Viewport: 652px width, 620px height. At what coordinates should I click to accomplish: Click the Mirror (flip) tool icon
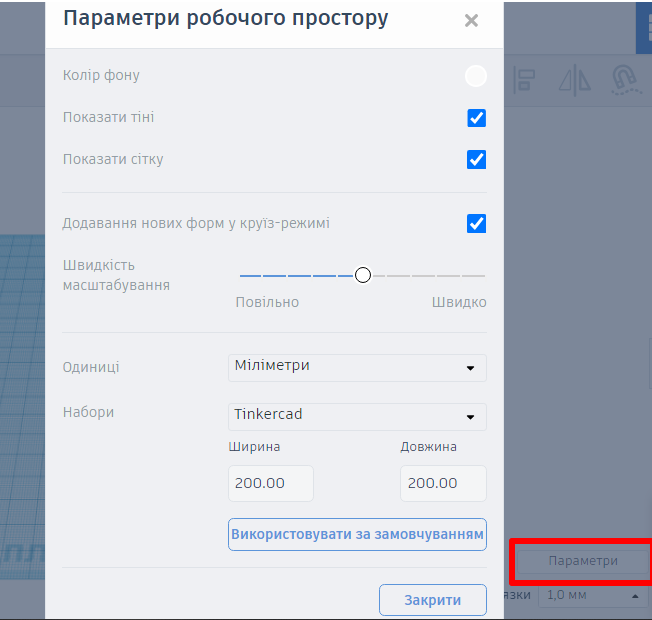(x=575, y=79)
